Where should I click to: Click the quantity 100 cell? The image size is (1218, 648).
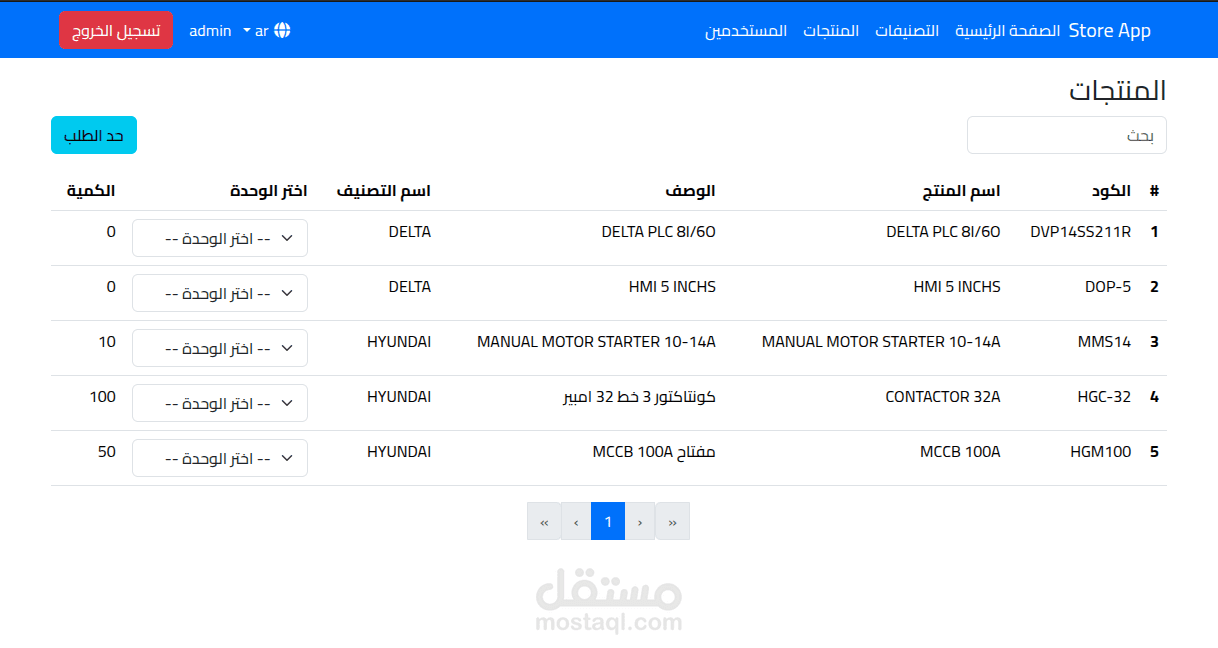(103, 397)
